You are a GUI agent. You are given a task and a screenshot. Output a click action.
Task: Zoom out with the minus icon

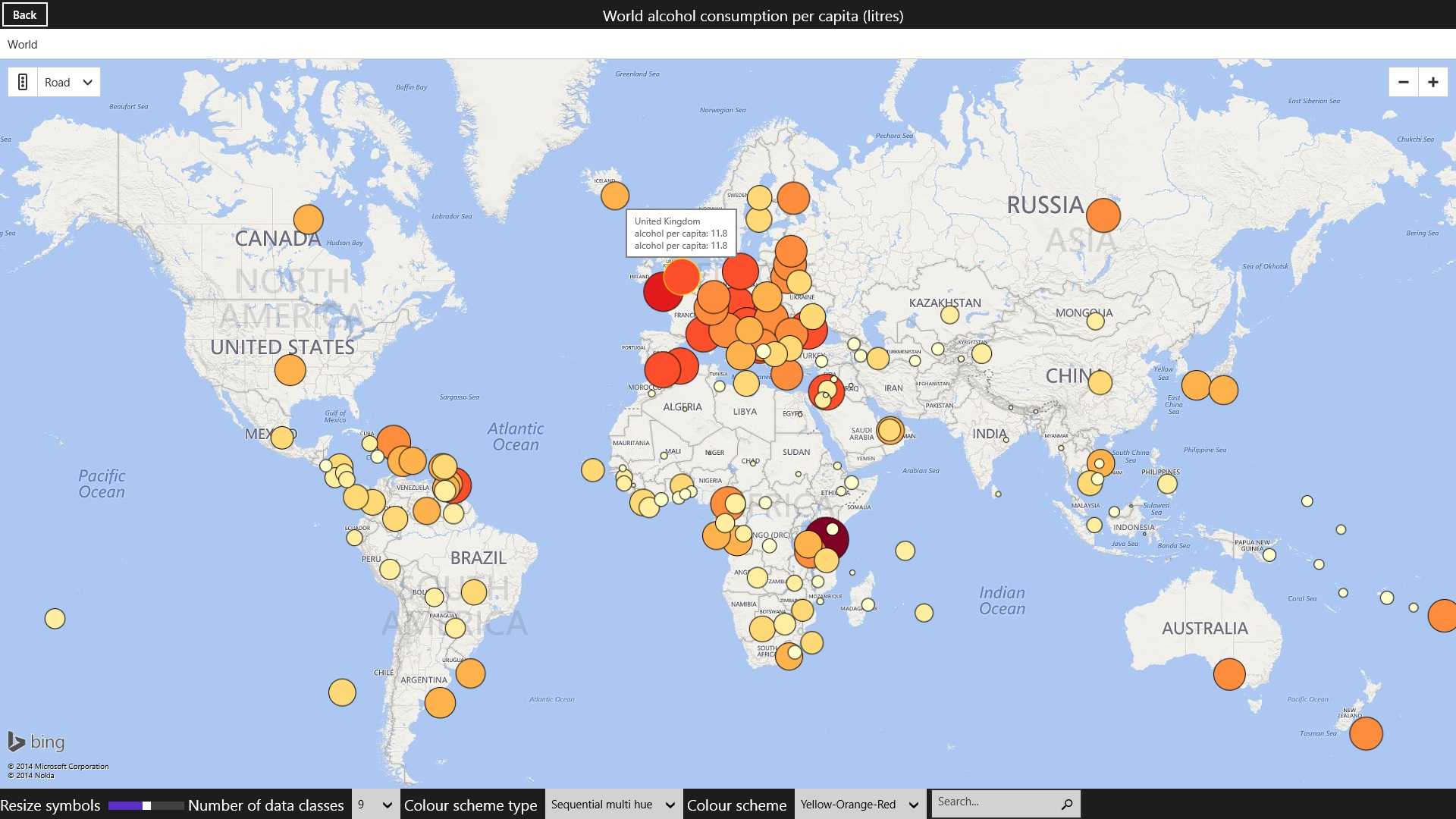pos(1404,82)
